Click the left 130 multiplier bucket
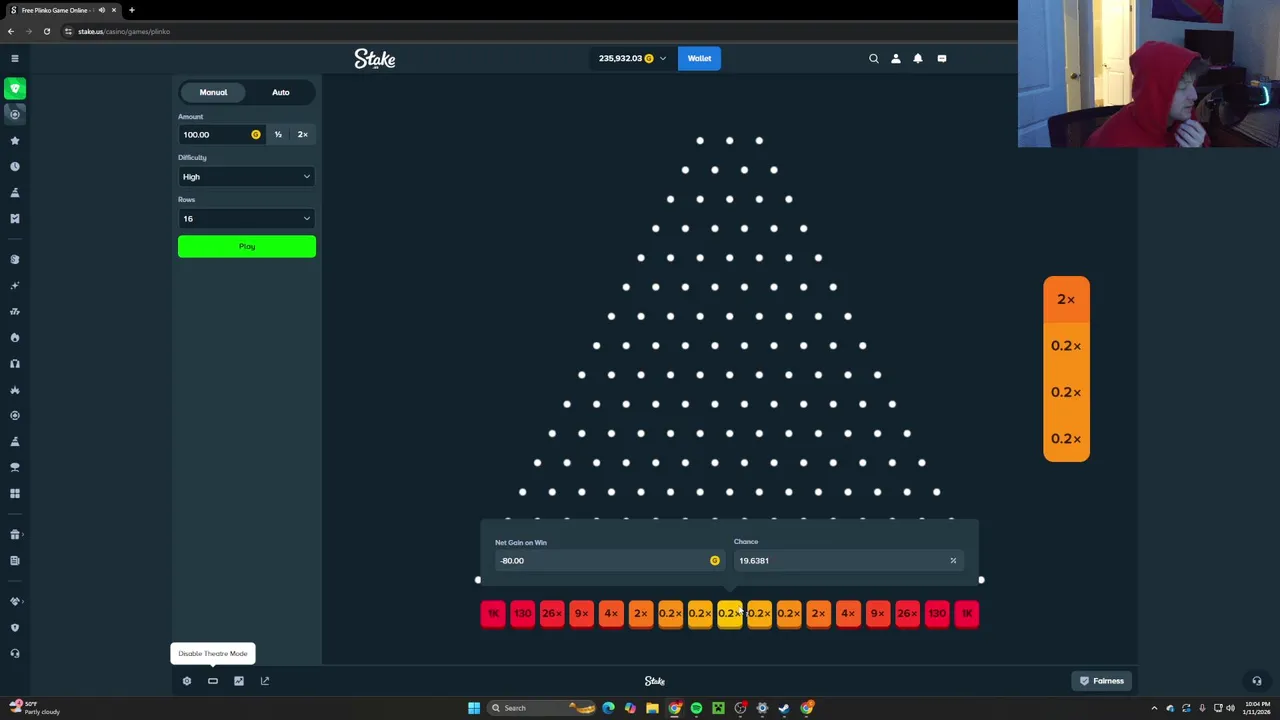The image size is (1280, 720). (522, 614)
